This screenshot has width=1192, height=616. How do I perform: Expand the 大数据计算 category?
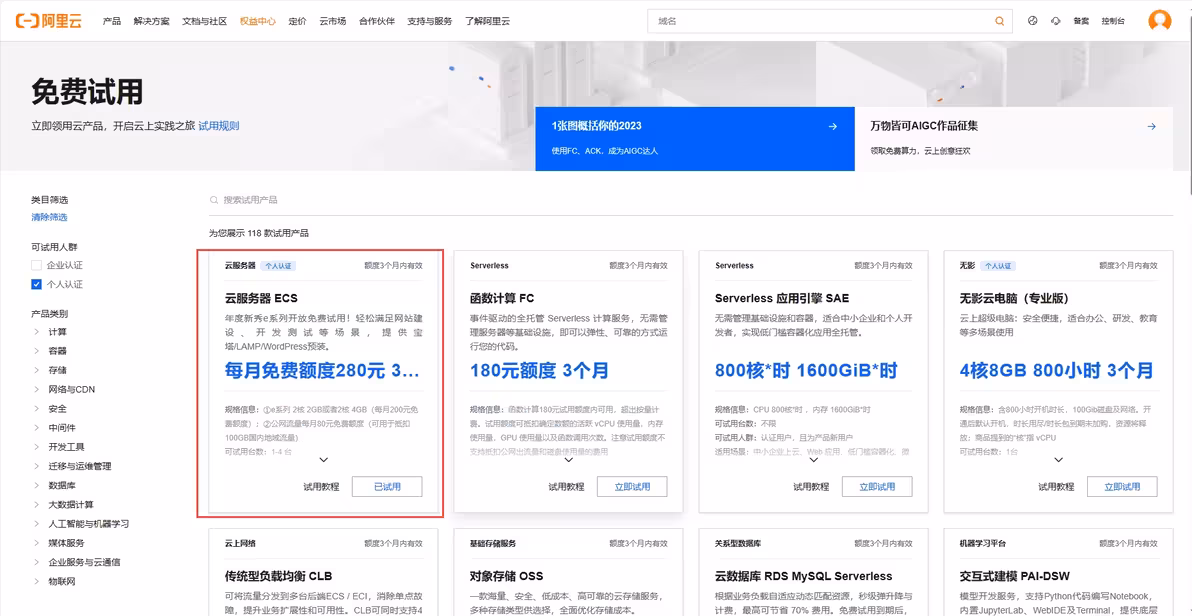tap(36, 504)
